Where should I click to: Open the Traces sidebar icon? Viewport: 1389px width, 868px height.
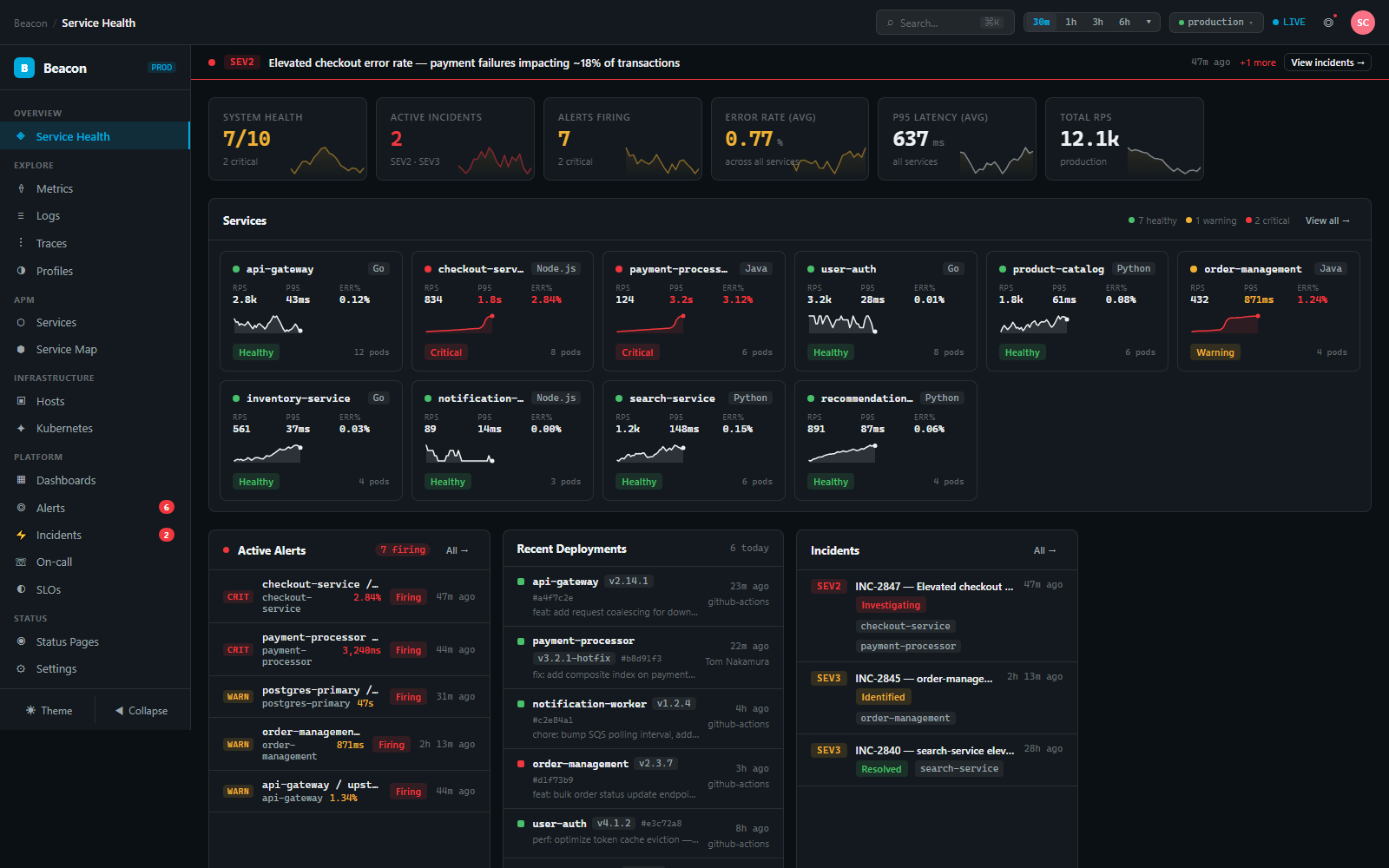21,243
